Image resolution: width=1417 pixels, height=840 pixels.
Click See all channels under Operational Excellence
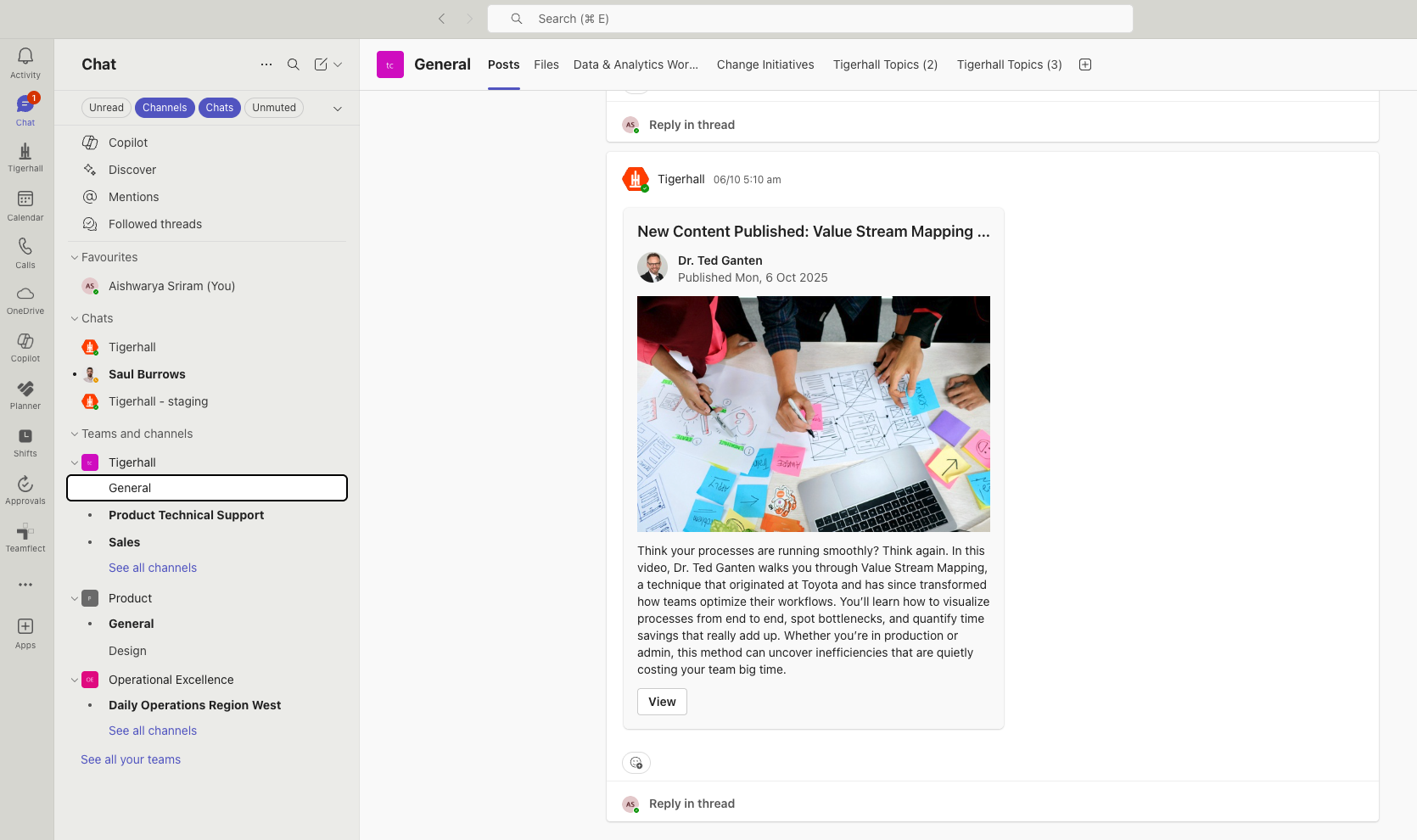(x=153, y=731)
